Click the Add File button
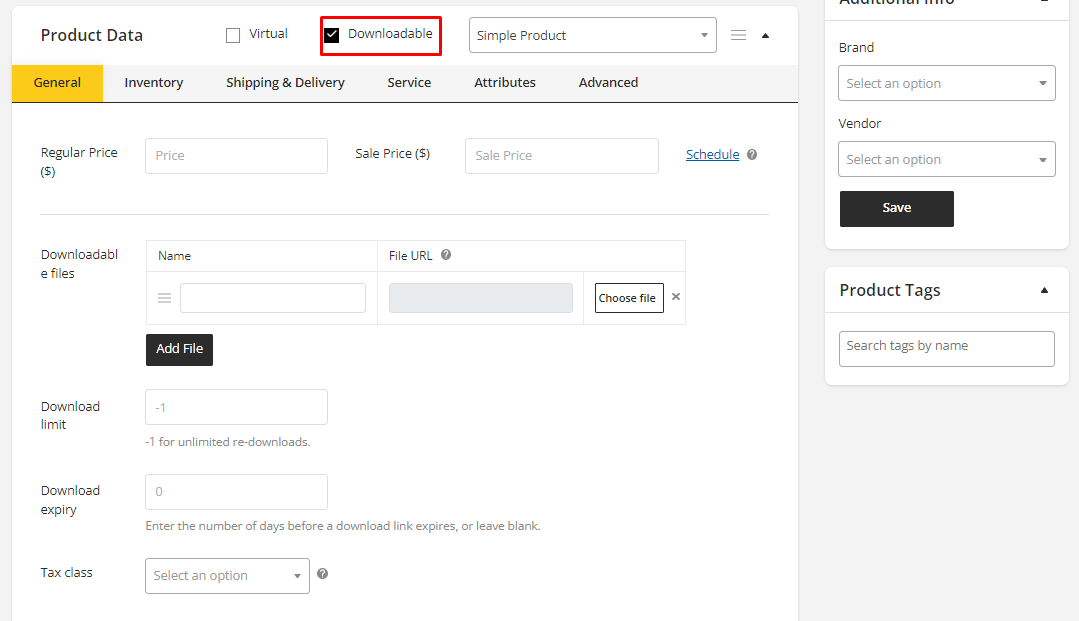This screenshot has height=621, width=1079. pos(179,349)
